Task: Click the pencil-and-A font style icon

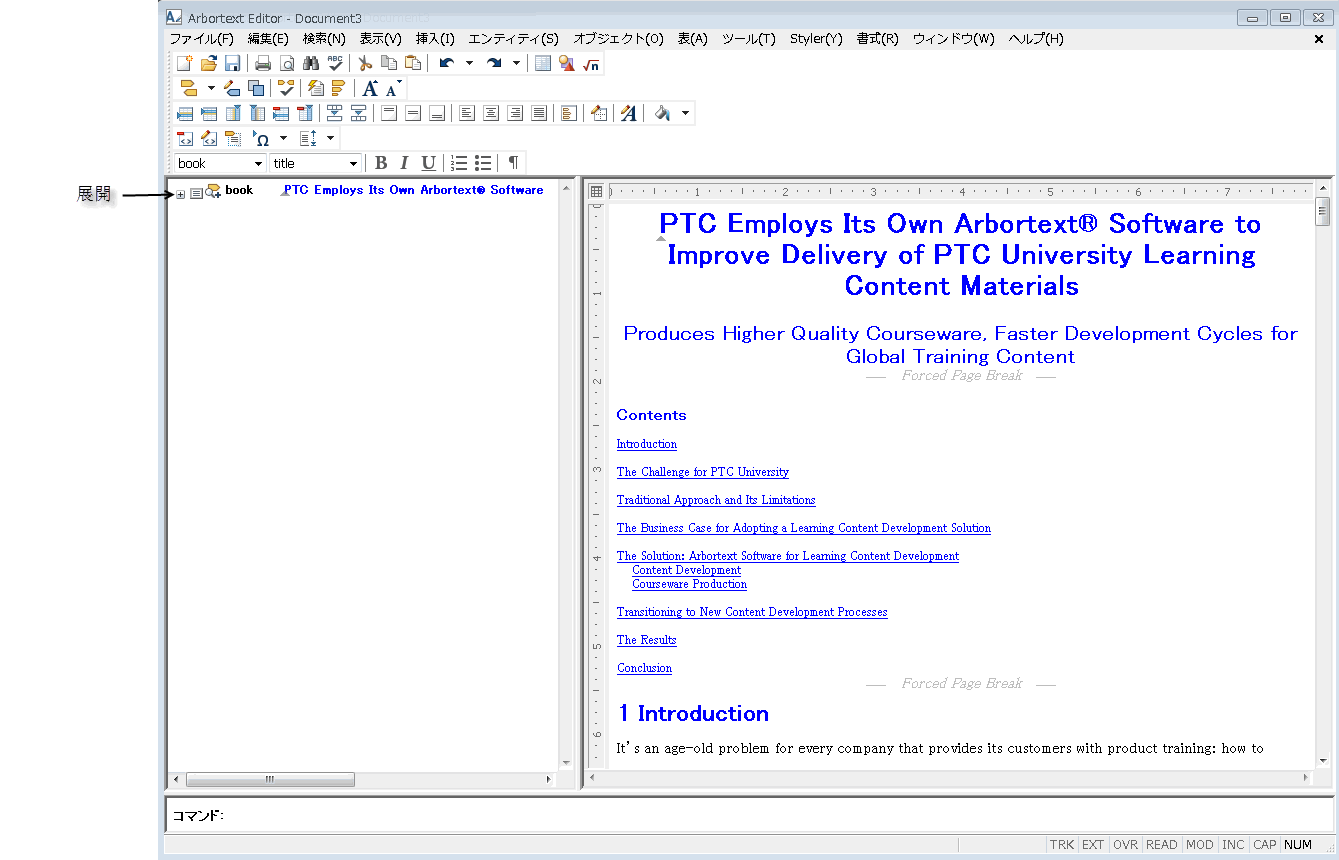Action: point(628,113)
